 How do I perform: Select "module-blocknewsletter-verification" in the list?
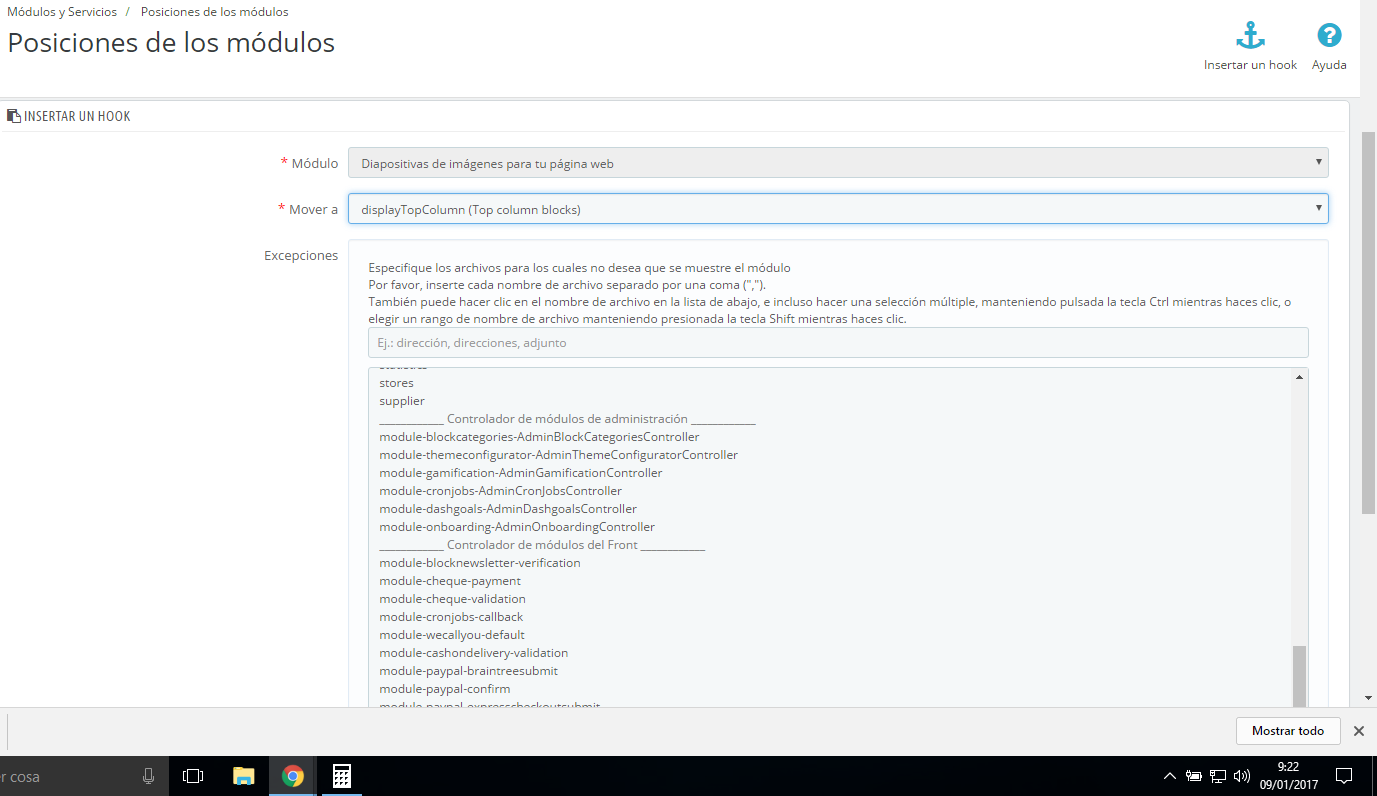tap(480, 563)
